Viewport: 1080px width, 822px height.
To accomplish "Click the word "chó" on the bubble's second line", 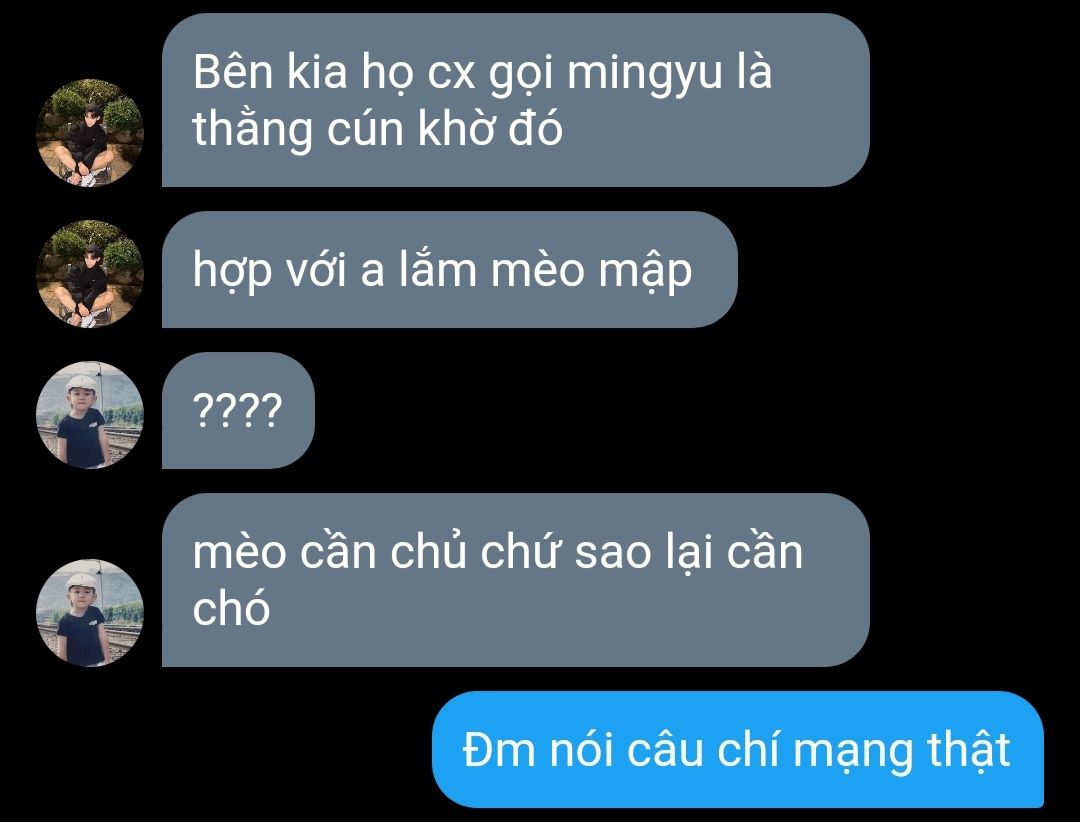I will [x=231, y=609].
